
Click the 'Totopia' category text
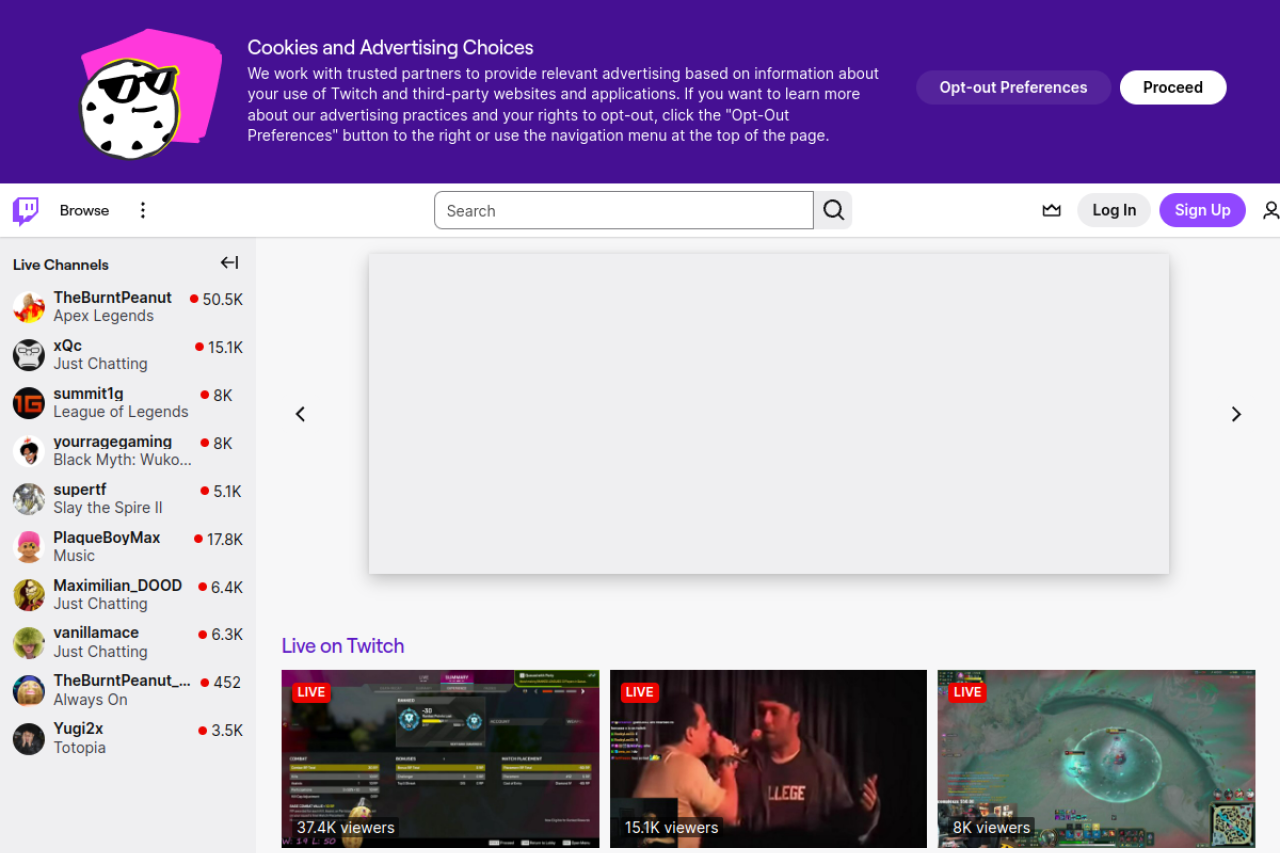point(79,748)
